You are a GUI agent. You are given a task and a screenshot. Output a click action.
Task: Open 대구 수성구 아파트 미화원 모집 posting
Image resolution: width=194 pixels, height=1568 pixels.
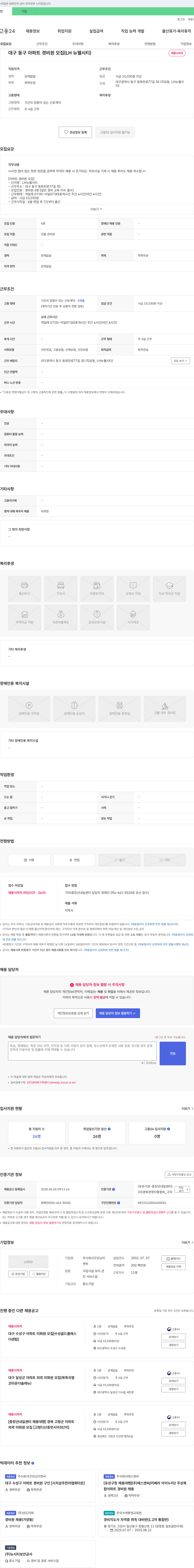(43, 1336)
